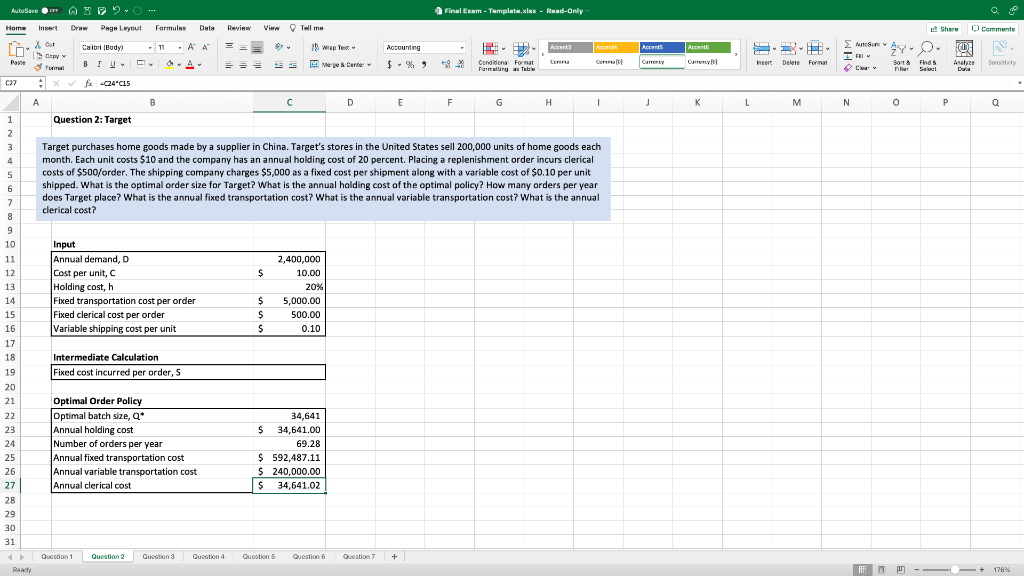Launch Analyze Data
This screenshot has height=576, width=1024.
click(964, 55)
